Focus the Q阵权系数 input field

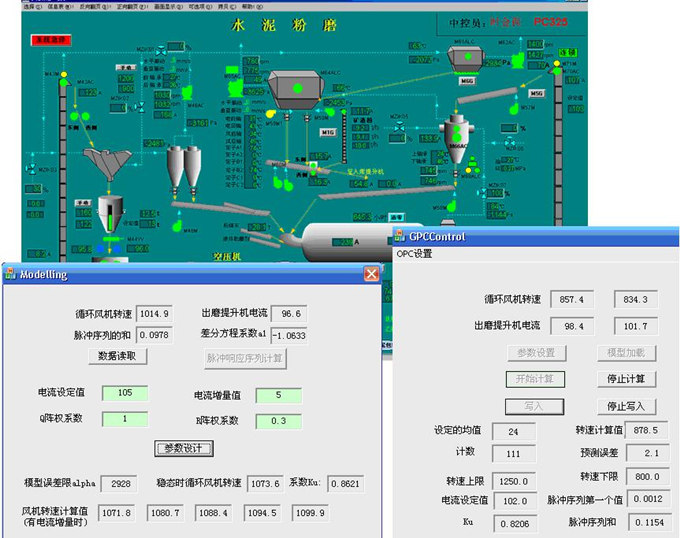point(124,419)
